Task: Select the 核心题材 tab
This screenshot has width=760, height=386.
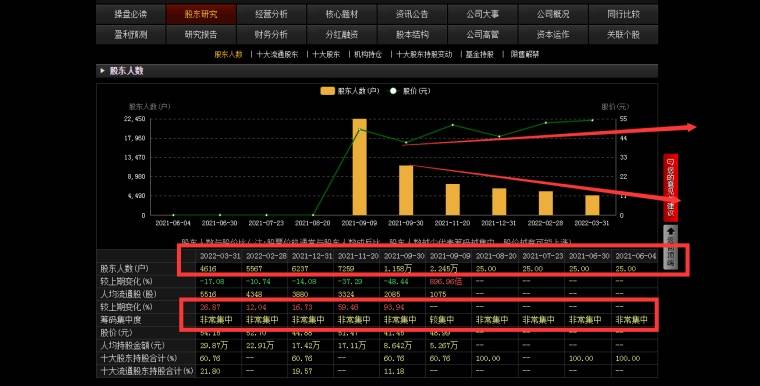Action: coord(342,15)
